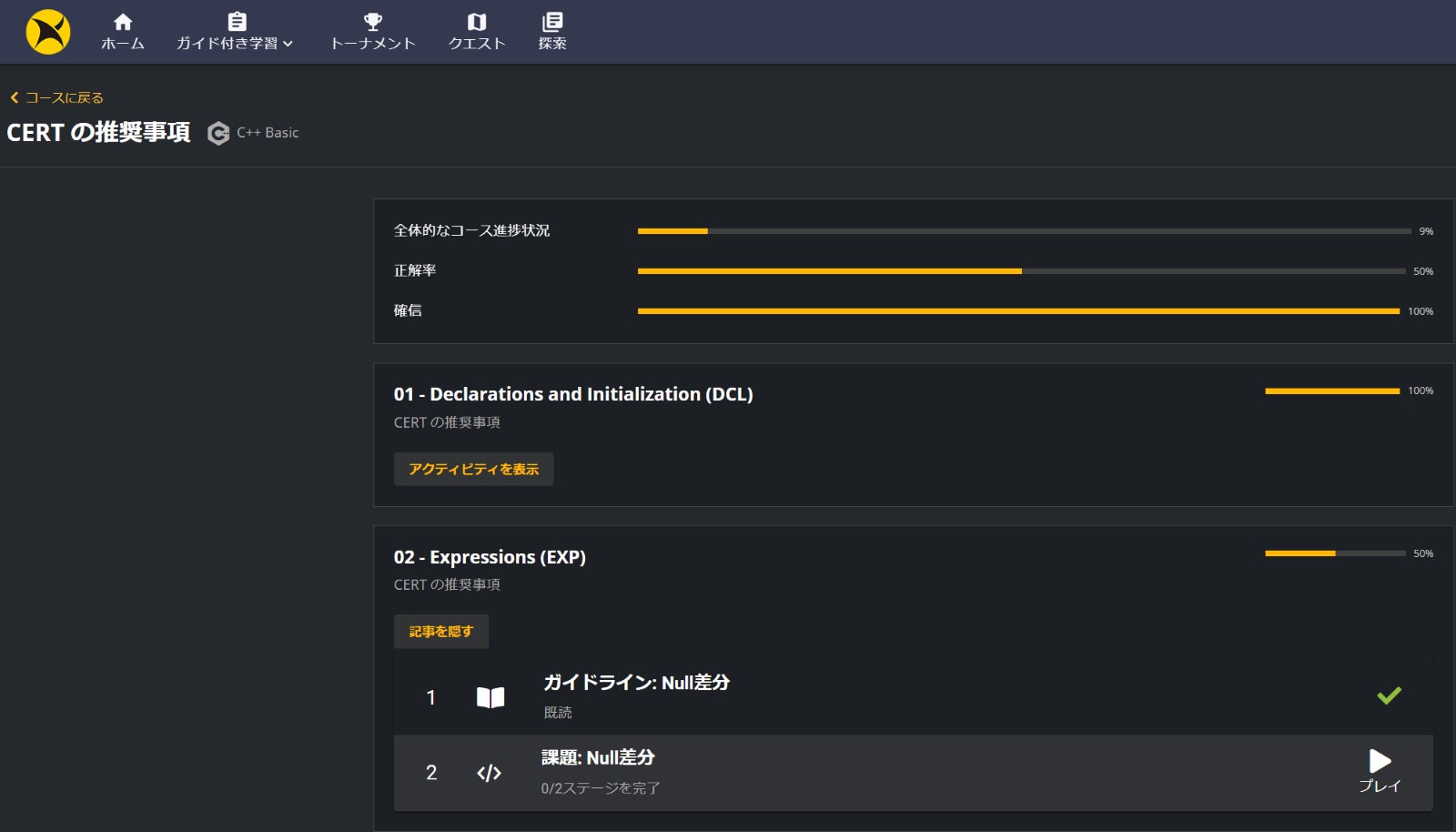Click the open book guideline icon
The image size is (1456, 832).
click(490, 697)
